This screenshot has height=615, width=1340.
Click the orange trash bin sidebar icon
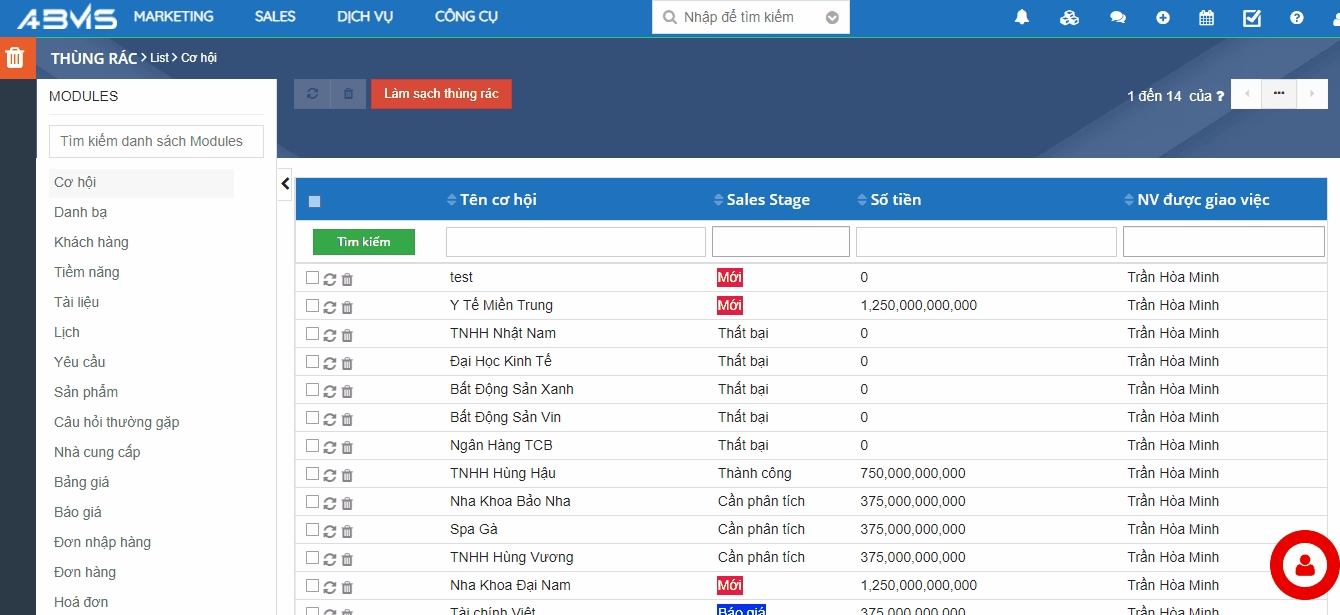(x=15, y=57)
